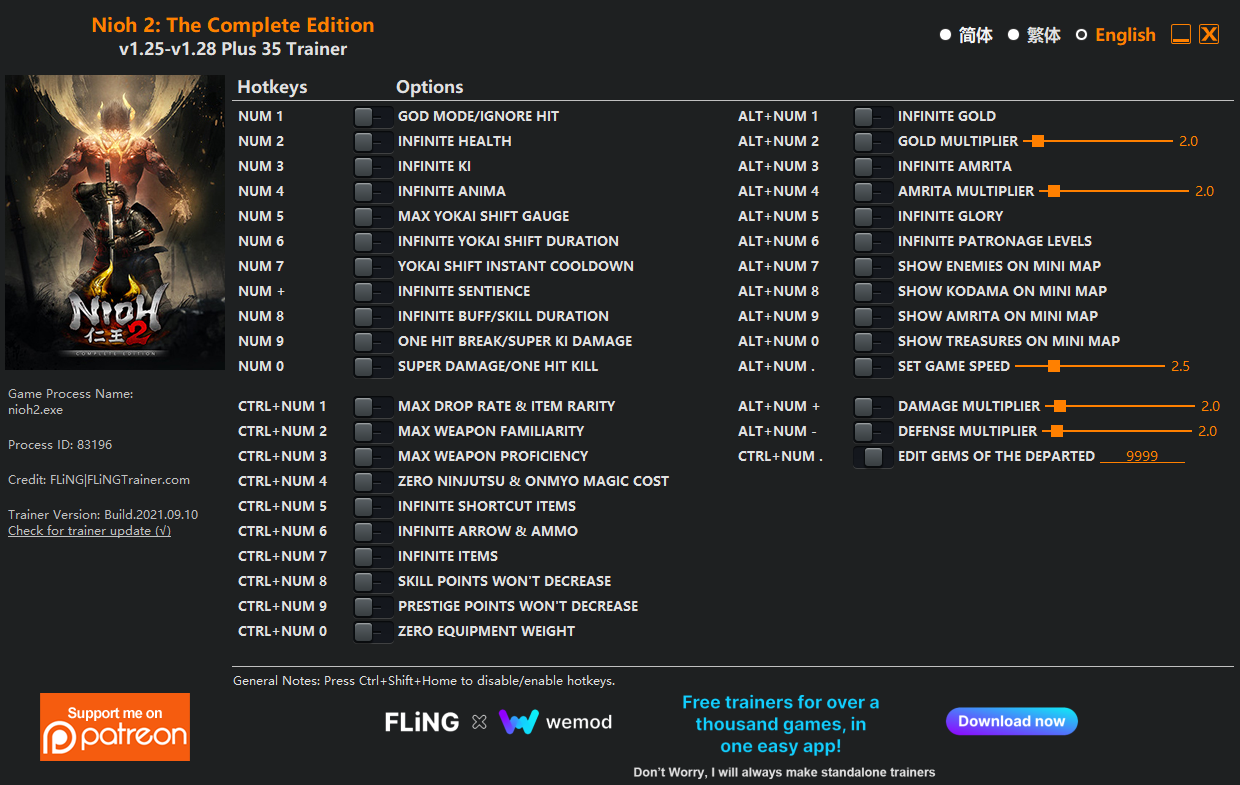Click Edit Gems of the Departed value field
1240x785 pixels.
coord(1141,456)
